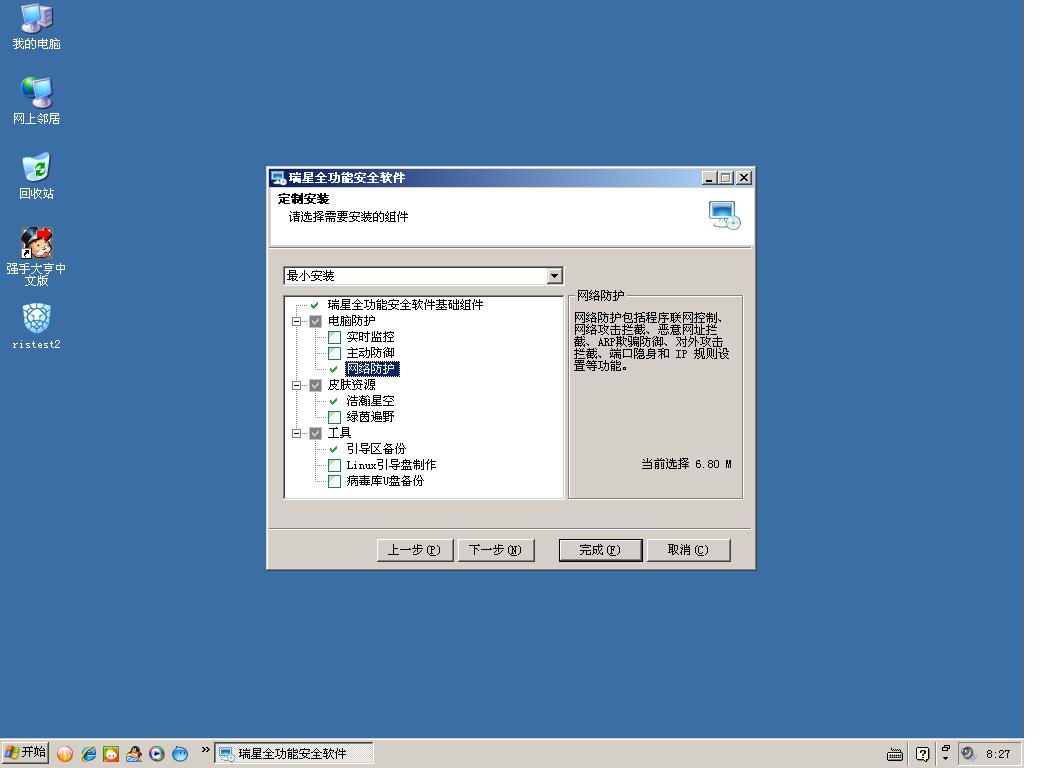Launch the blue round quick launch icon
Viewport: 1064px width, 768px height.
[180, 754]
